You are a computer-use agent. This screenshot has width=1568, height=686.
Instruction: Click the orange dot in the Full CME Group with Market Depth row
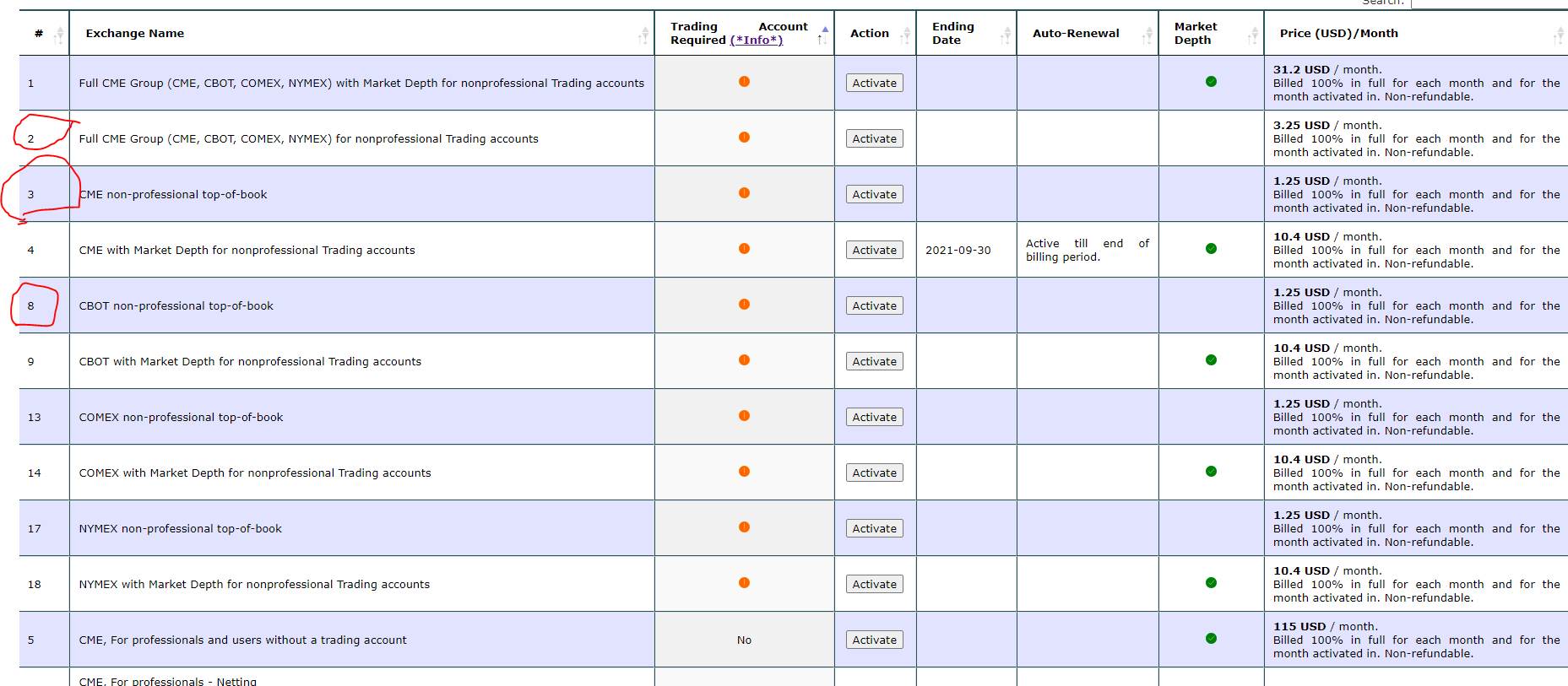pos(744,82)
